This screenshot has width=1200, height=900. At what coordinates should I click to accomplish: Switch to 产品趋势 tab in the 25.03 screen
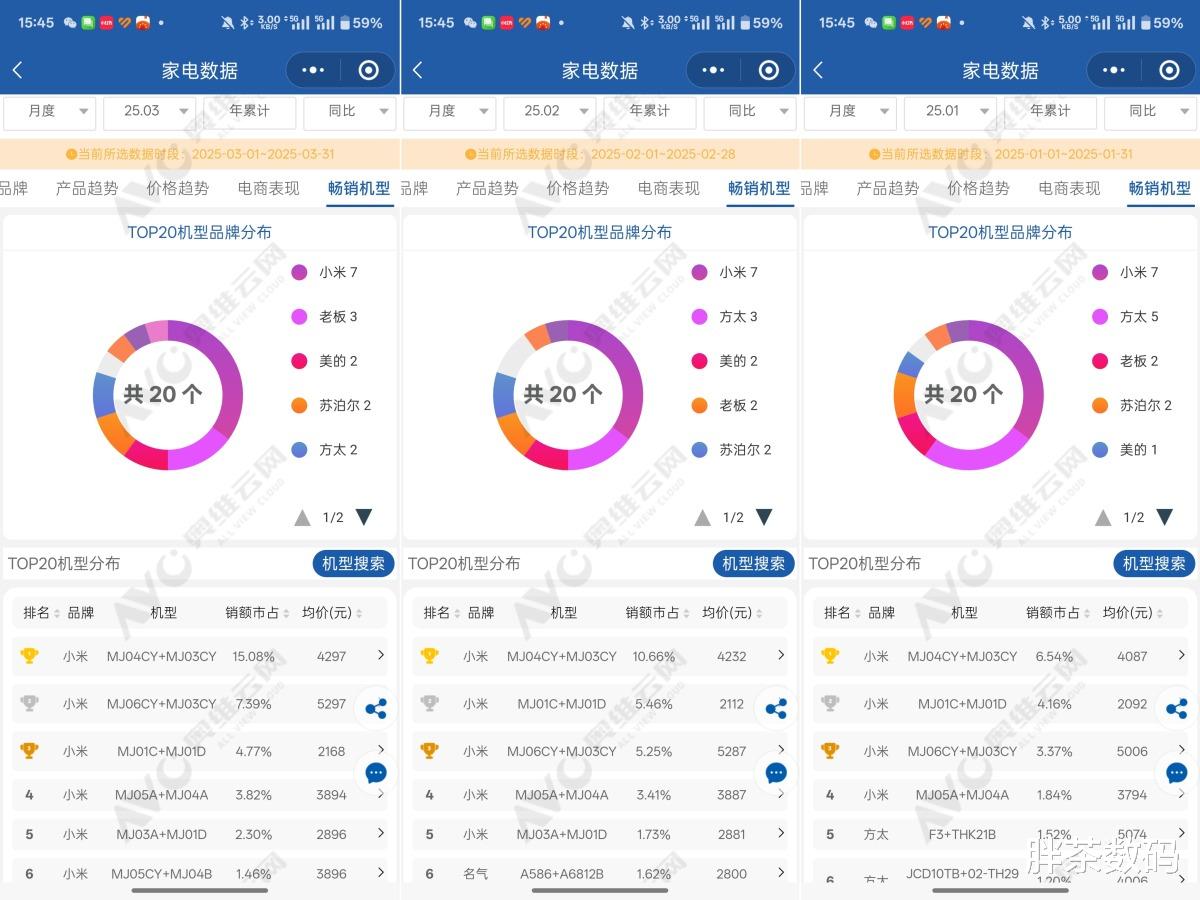[87, 188]
